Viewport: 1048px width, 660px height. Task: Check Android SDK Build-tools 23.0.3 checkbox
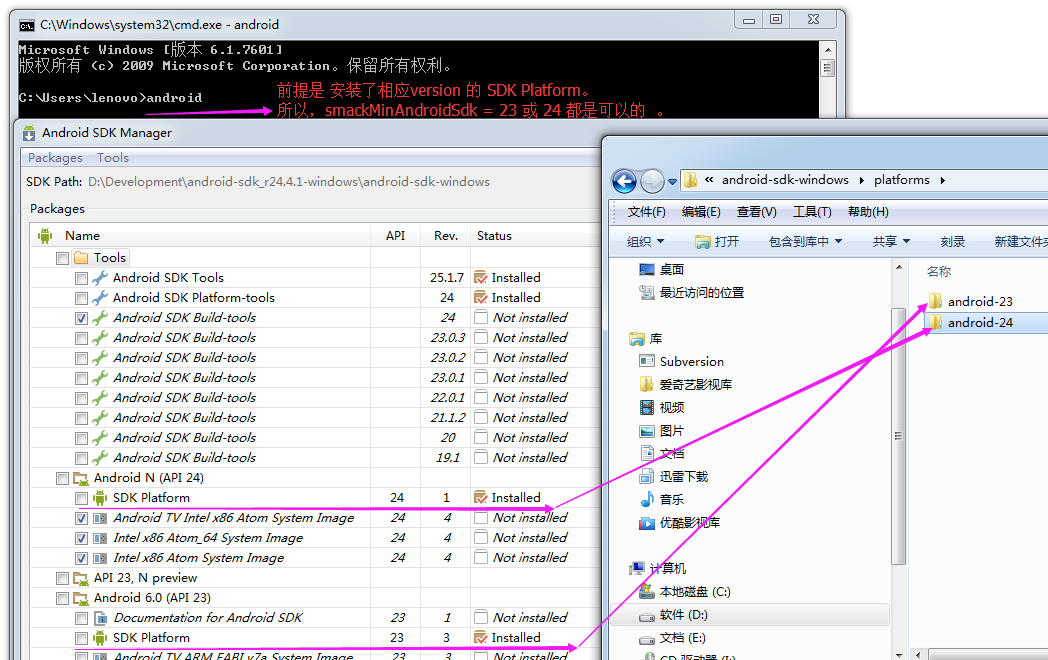[81, 338]
